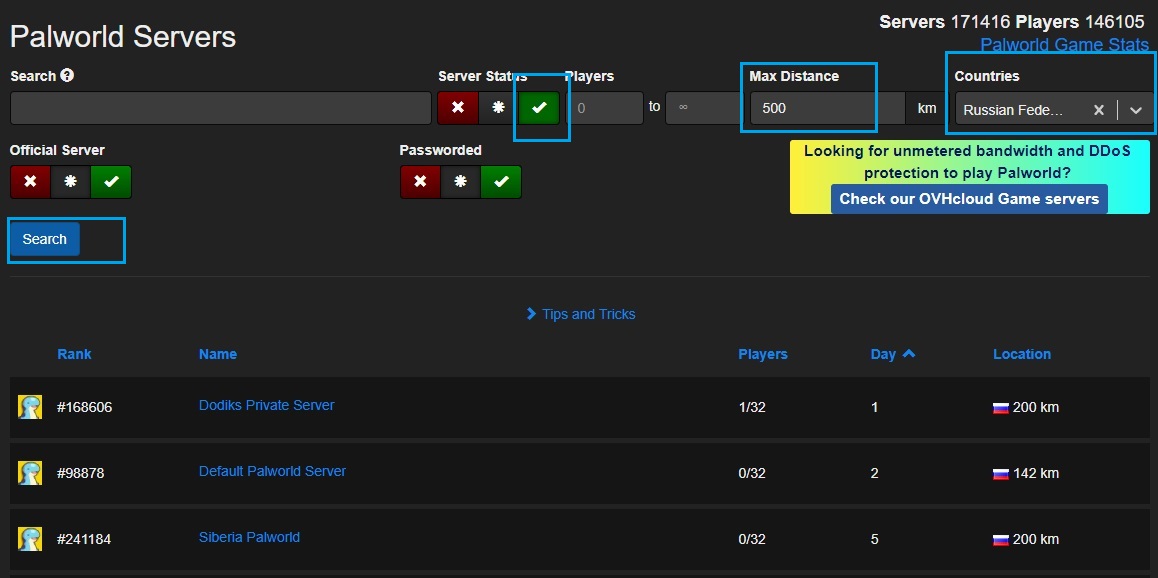The image size is (1158, 578).
Task: Expand the Tips and Tricks section
Action: click(580, 314)
